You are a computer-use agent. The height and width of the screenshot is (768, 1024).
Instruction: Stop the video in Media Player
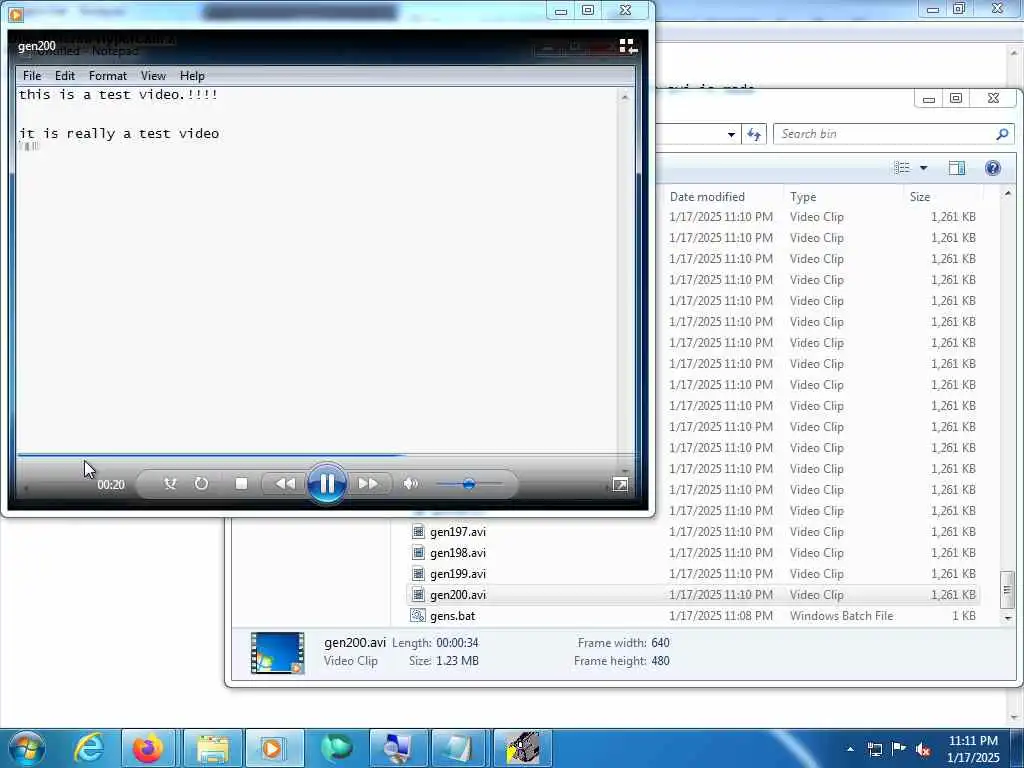(241, 484)
